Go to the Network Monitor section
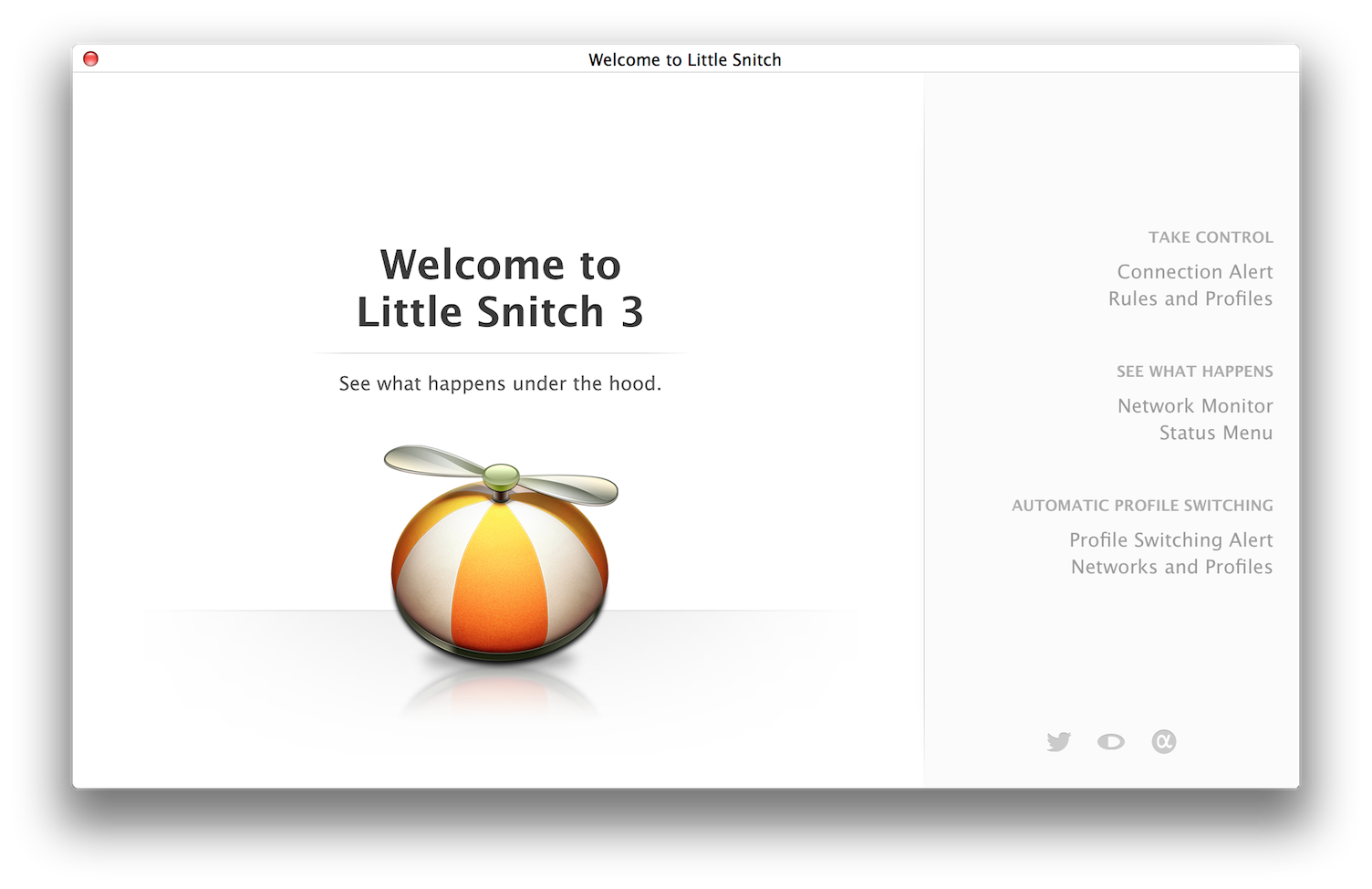 [1195, 406]
